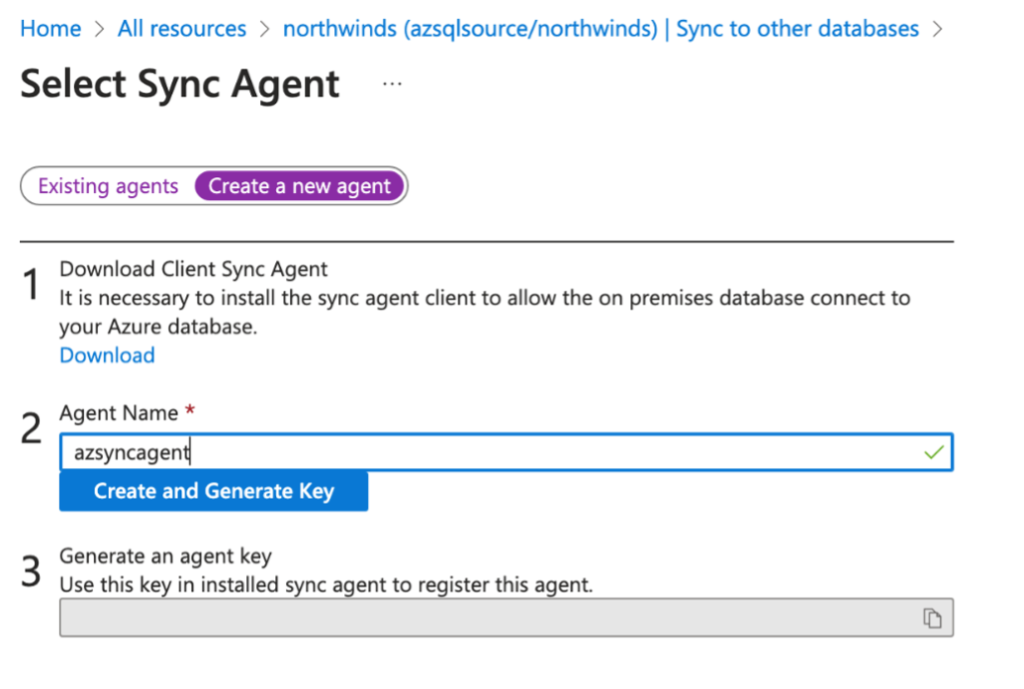Return to Sync to other databases
The height and width of the screenshot is (689, 1024).
pyautogui.click(x=797, y=28)
